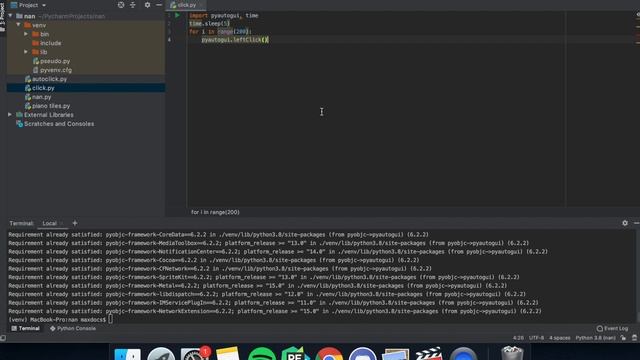
Task: Open Launchpad rocket in the dock
Action: [x=161, y=354]
